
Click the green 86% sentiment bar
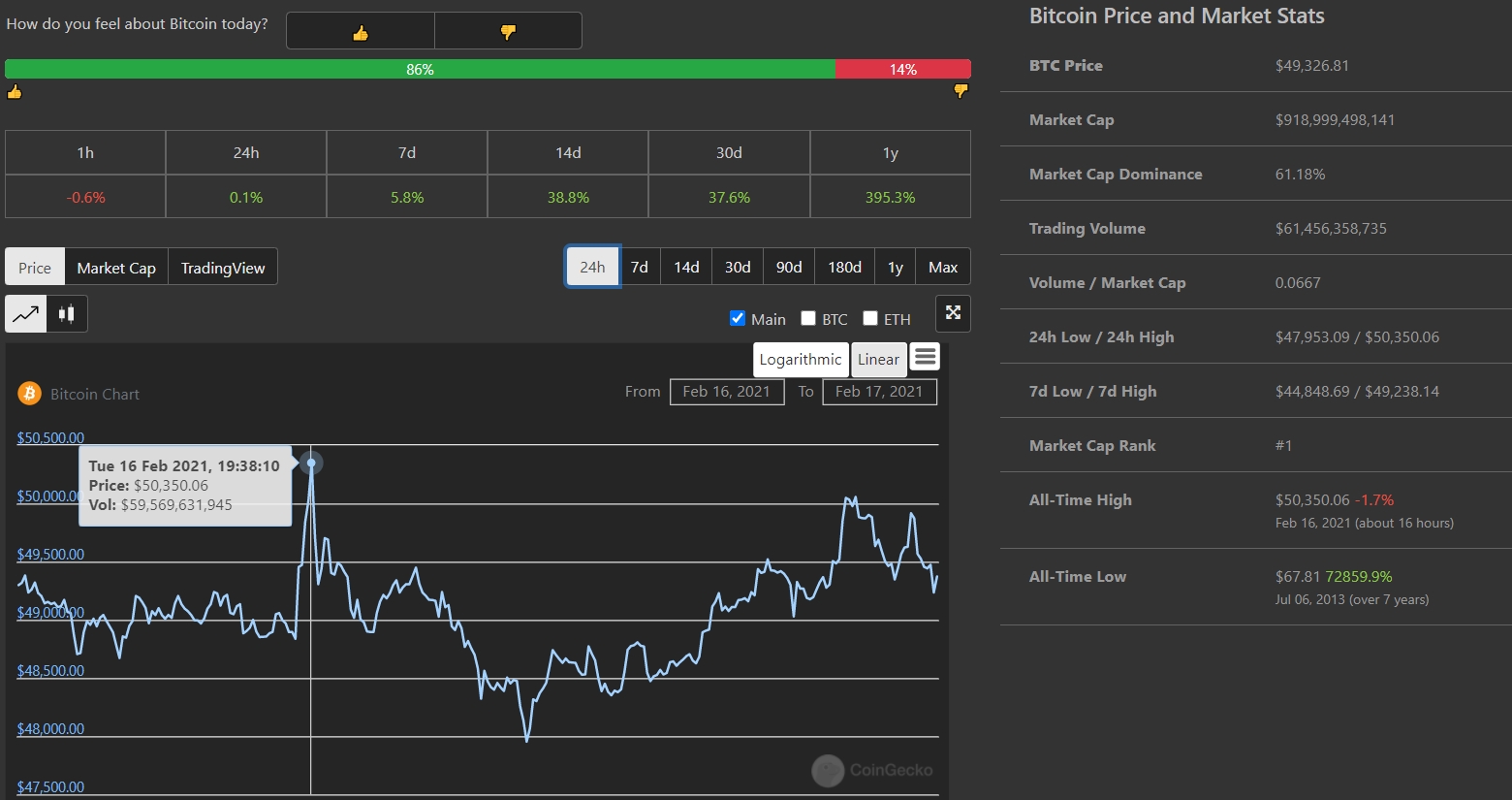pos(420,69)
